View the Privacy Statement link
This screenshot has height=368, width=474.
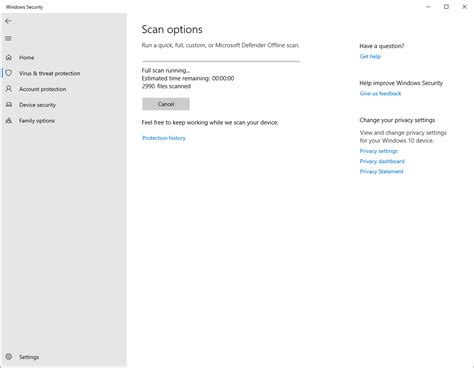point(381,172)
